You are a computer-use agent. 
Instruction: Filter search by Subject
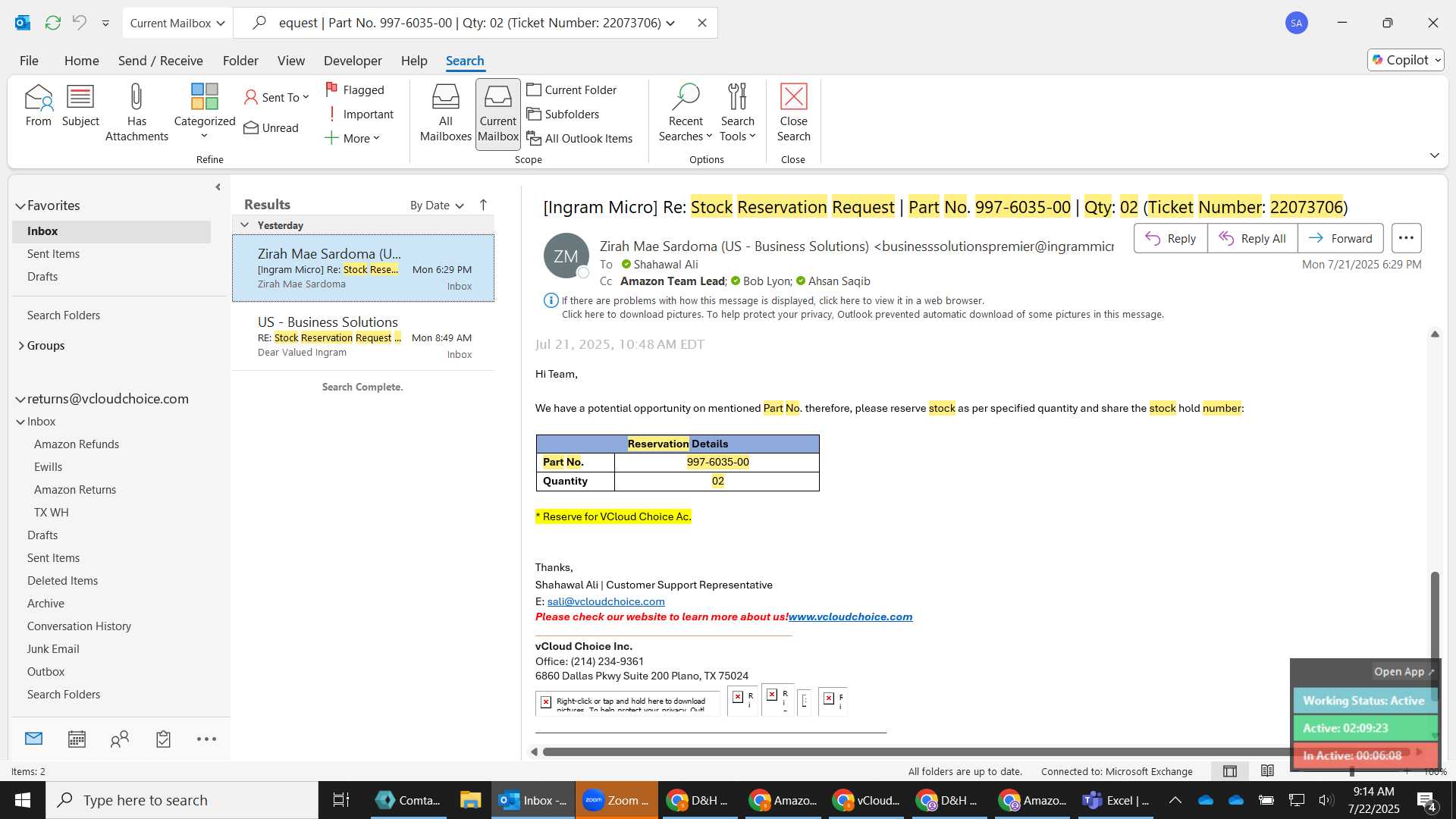(x=80, y=106)
